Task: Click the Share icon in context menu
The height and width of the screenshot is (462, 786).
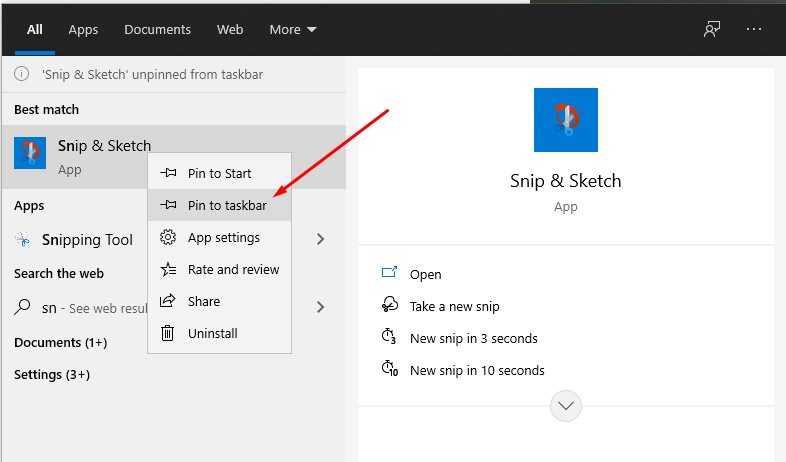Action: click(168, 301)
